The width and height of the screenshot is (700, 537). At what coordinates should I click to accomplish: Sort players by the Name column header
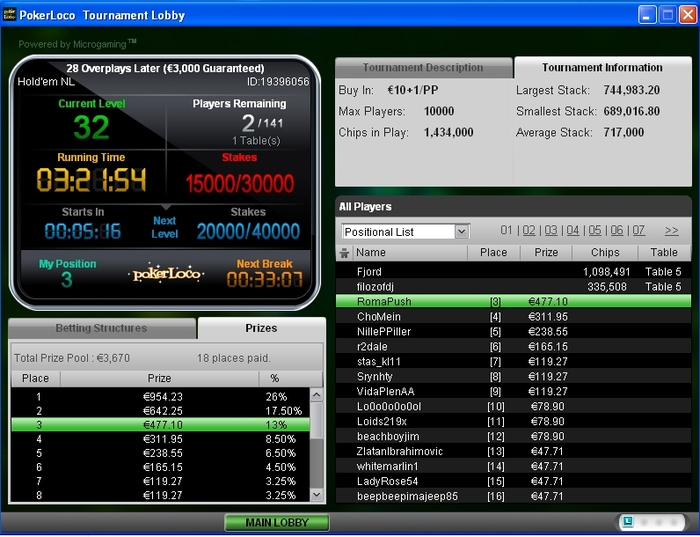pos(410,253)
